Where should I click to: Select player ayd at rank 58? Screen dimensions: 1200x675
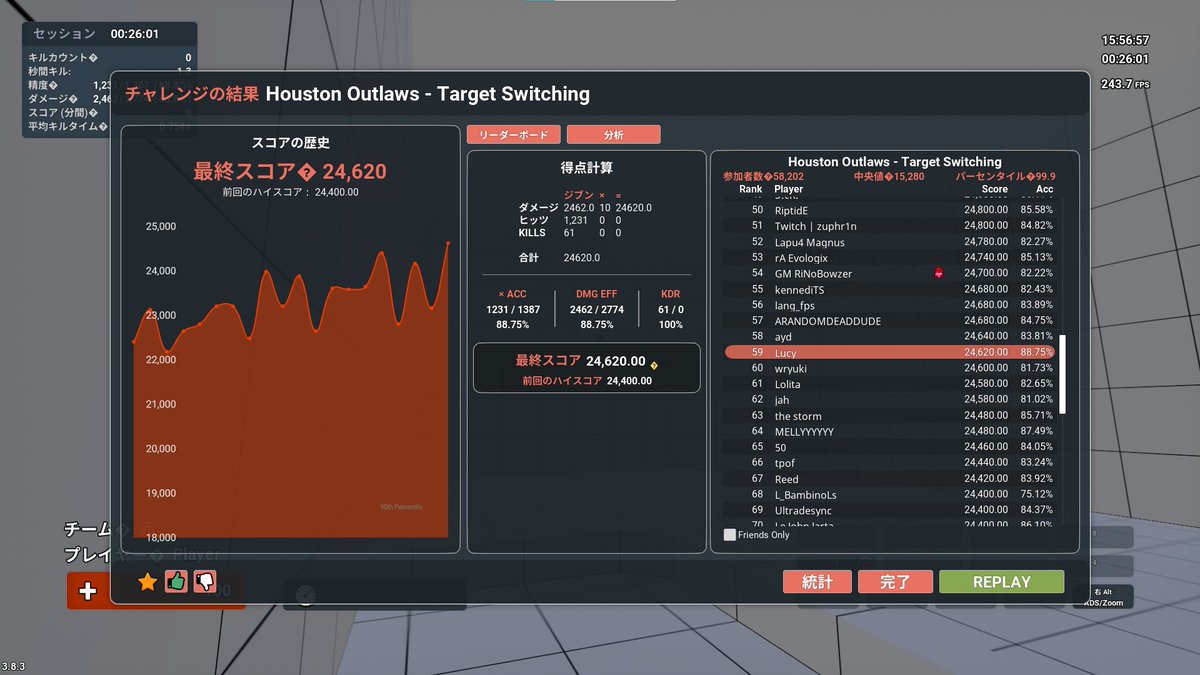coord(889,336)
